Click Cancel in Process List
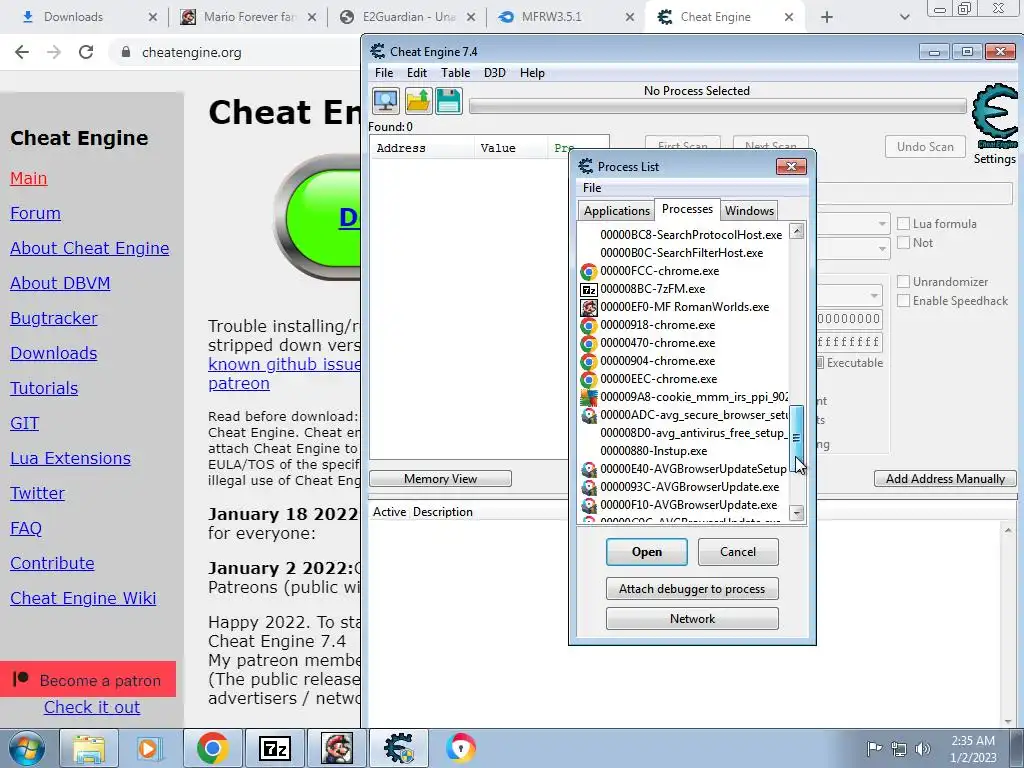 [x=738, y=552]
